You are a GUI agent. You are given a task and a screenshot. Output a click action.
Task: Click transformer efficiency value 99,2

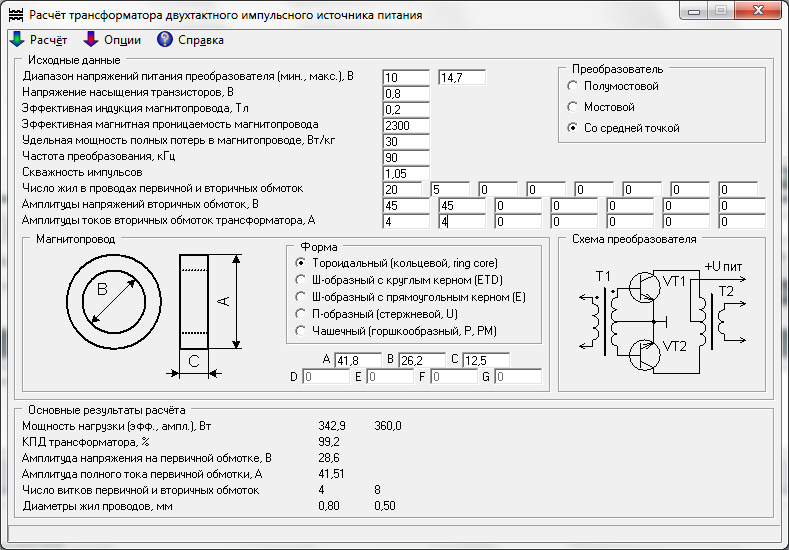pos(329,442)
